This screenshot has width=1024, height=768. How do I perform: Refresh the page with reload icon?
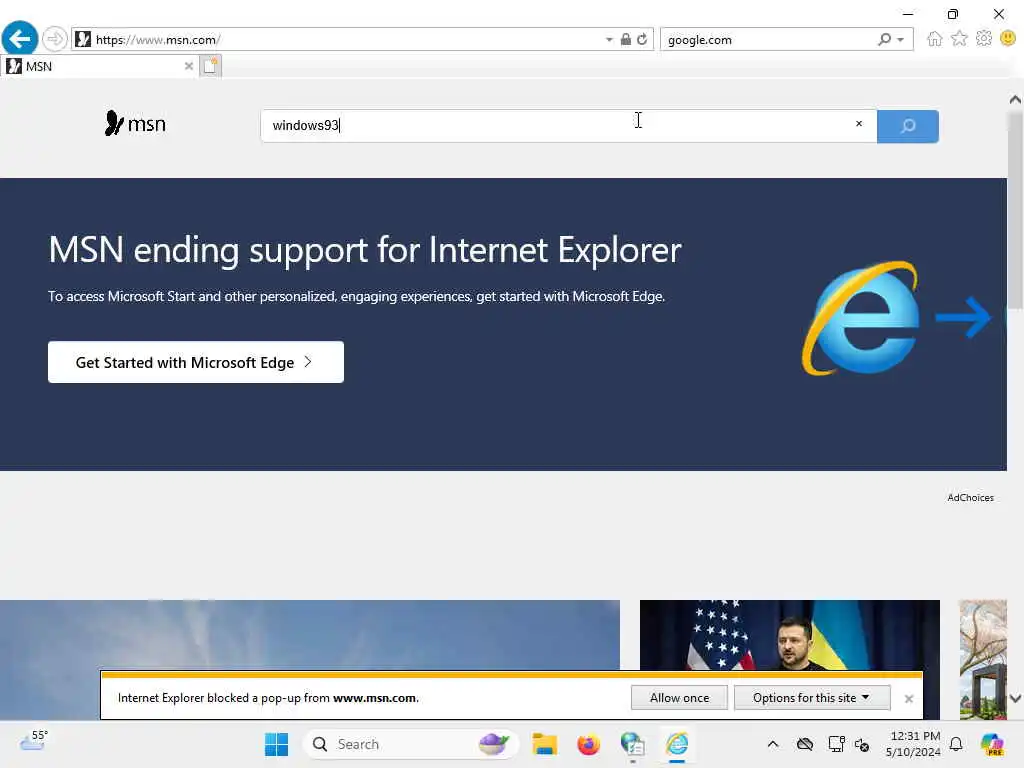(x=643, y=39)
